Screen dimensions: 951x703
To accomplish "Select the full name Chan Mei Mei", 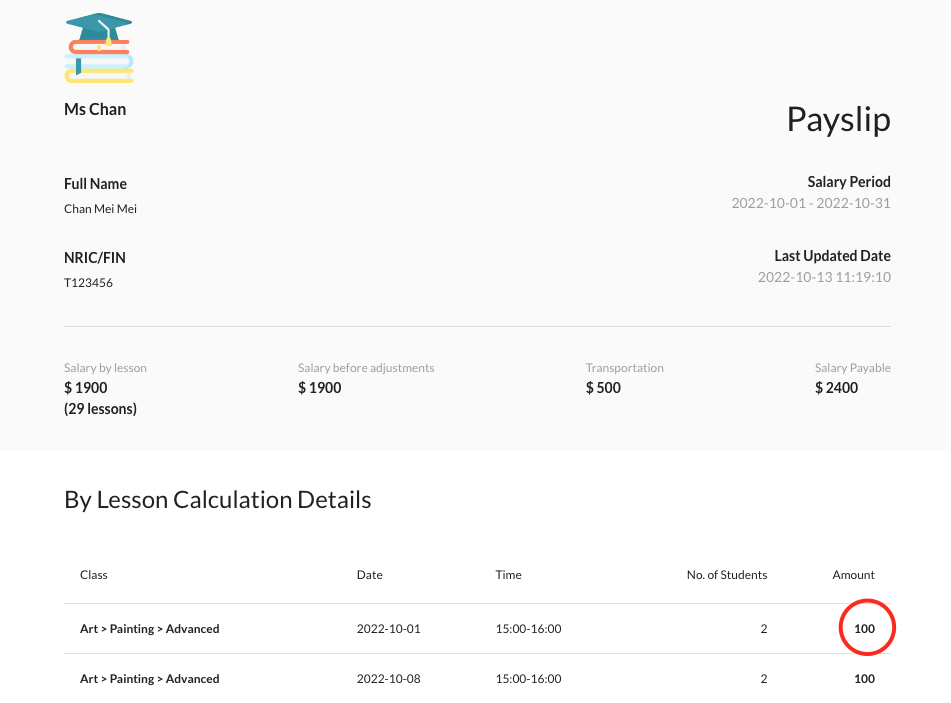I will pyautogui.click(x=100, y=209).
